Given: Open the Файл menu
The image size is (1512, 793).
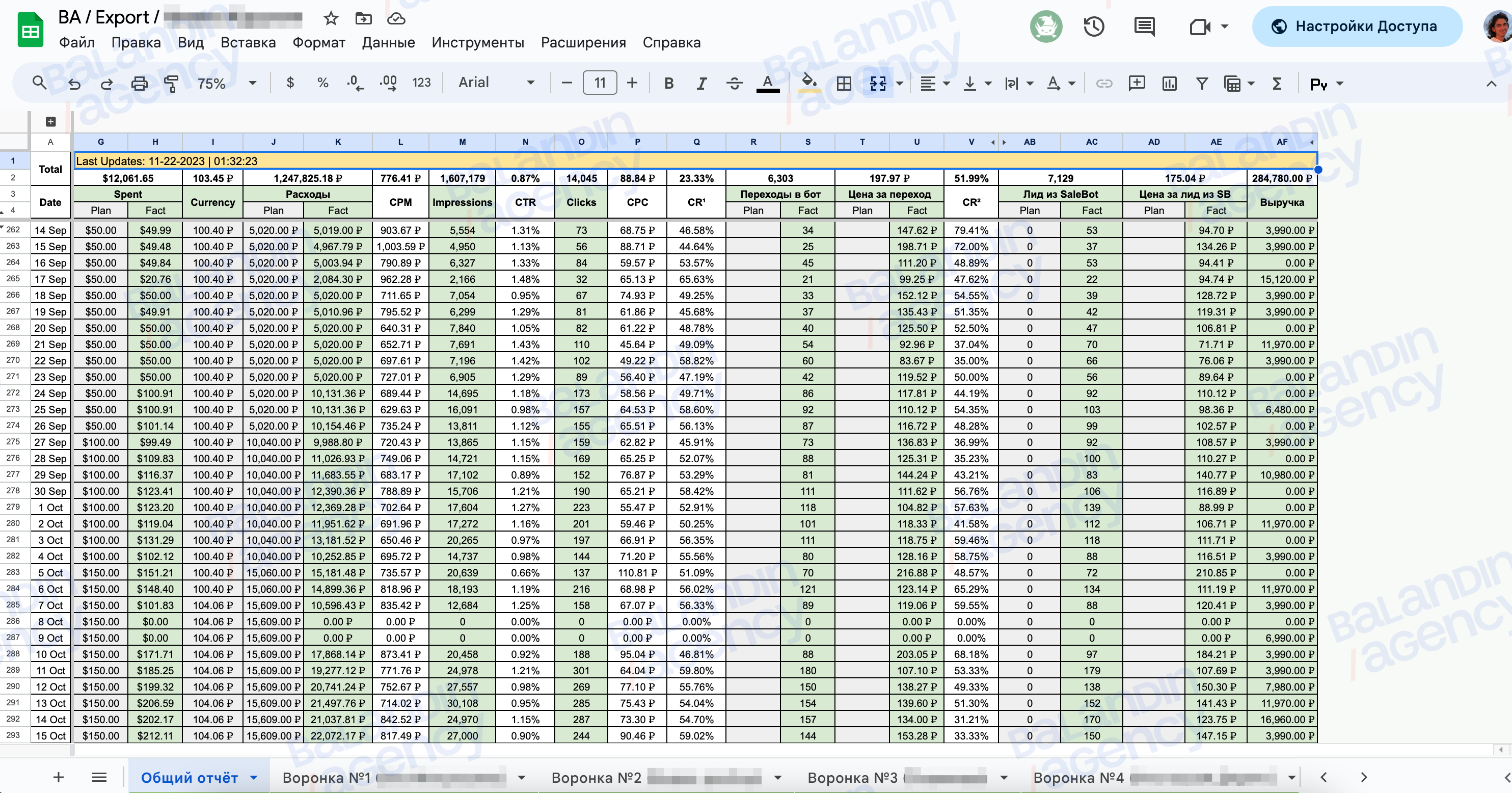Looking at the screenshot, I should [x=77, y=42].
